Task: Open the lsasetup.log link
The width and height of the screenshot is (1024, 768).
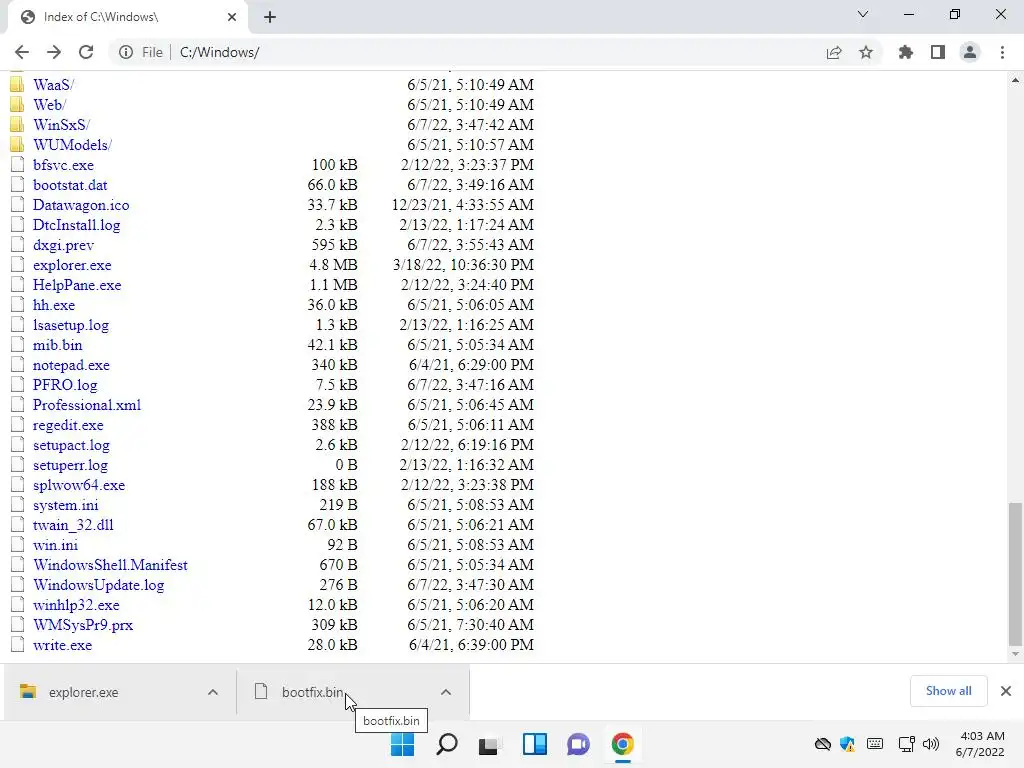Action: coord(71,325)
